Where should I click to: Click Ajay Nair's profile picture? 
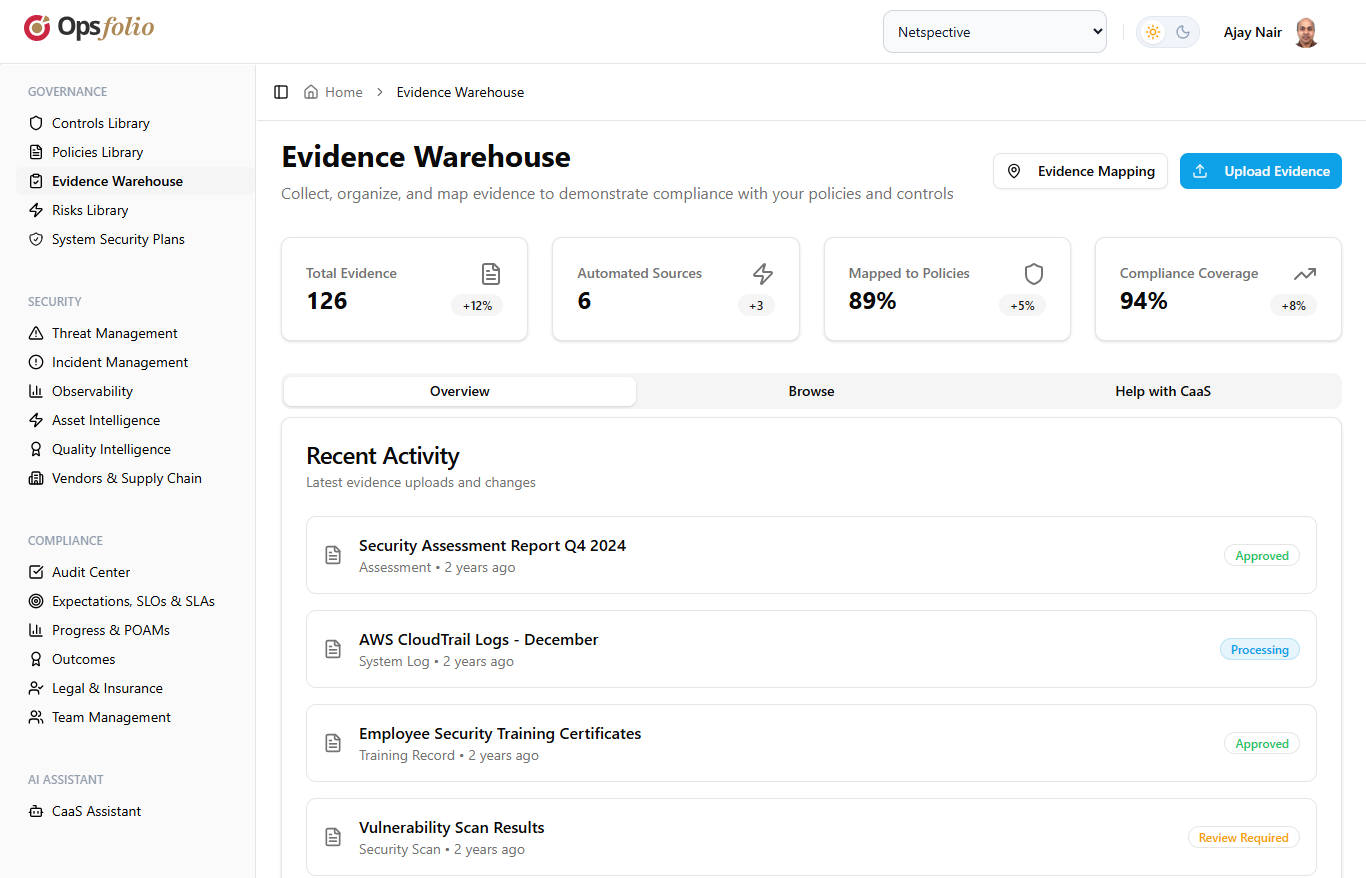[1307, 31]
